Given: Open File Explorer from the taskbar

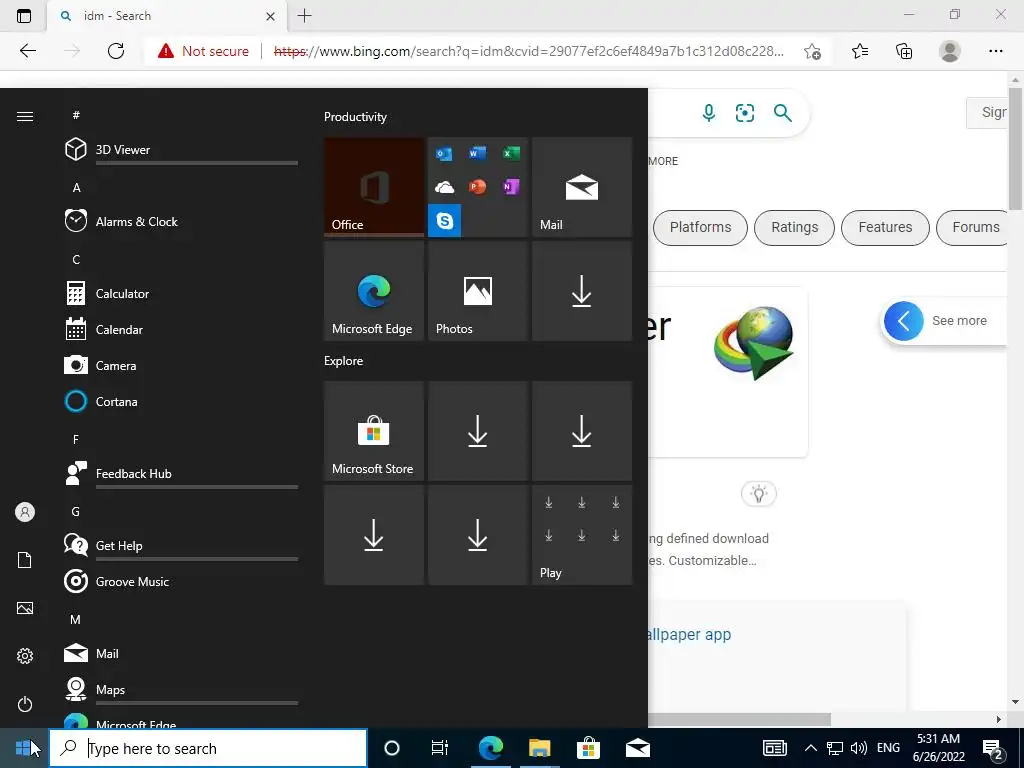Looking at the screenshot, I should [x=539, y=748].
